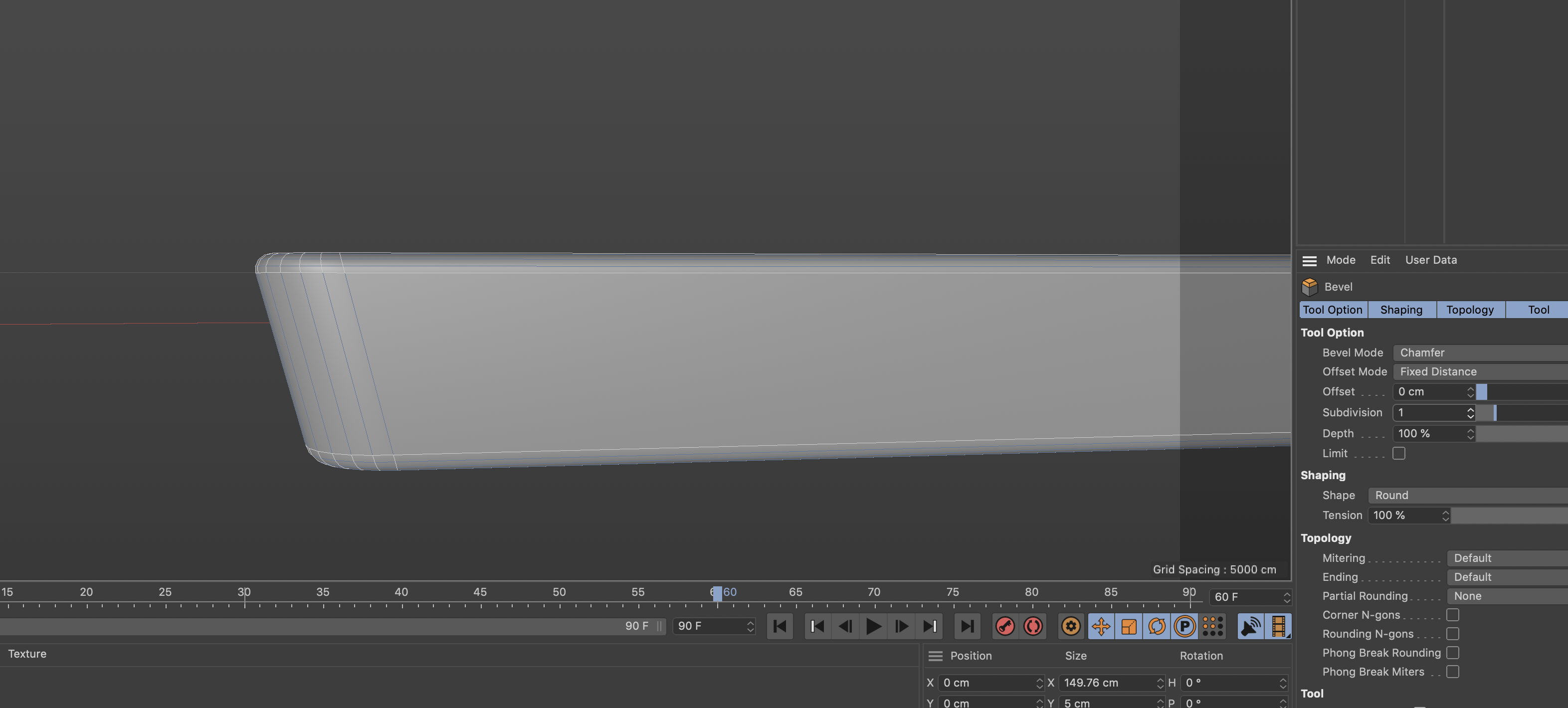Viewport: 1568px width, 708px height.
Task: Click the Depth 100 % field
Action: click(1433, 433)
